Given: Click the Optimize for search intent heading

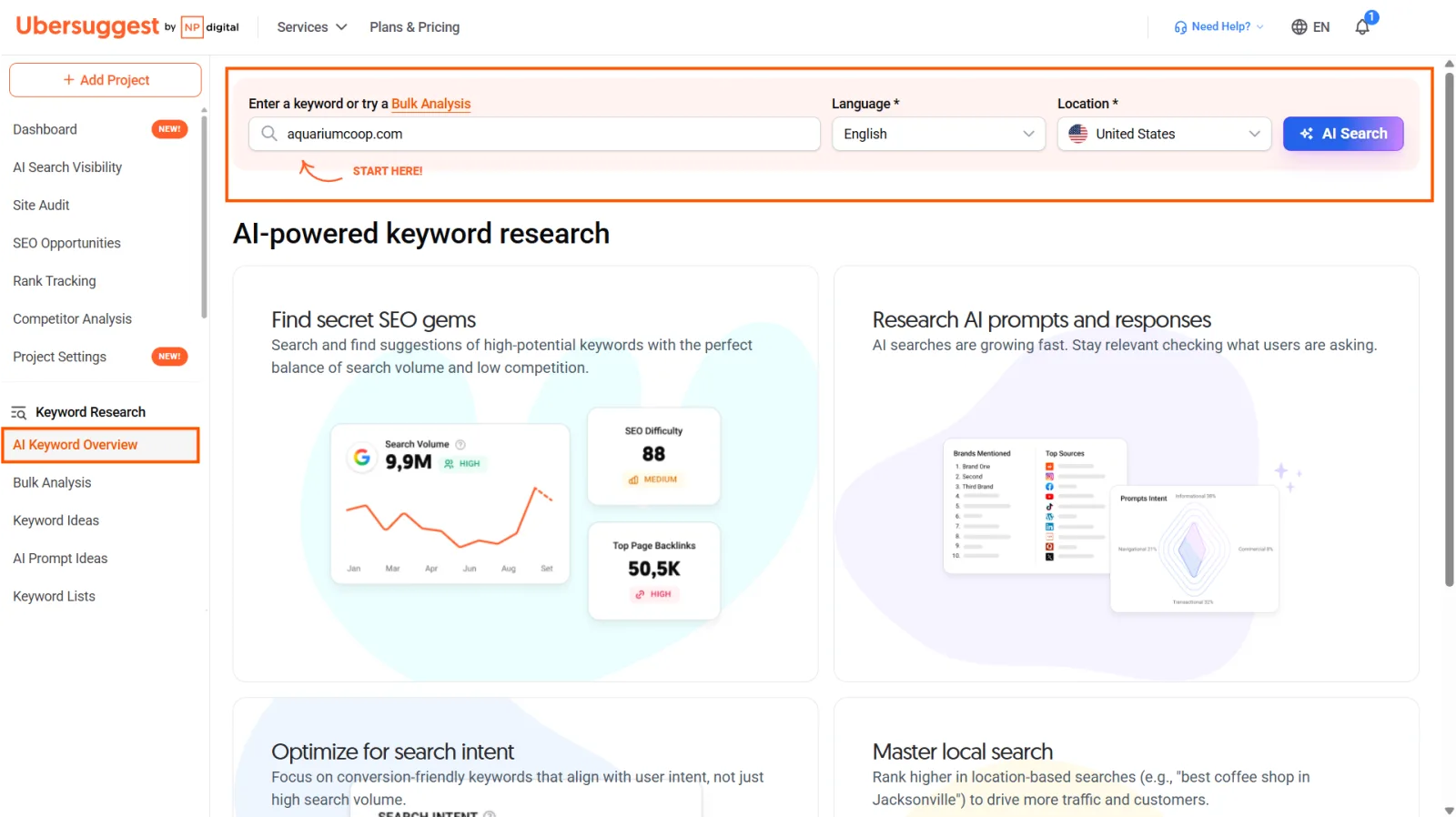Looking at the screenshot, I should 392,752.
